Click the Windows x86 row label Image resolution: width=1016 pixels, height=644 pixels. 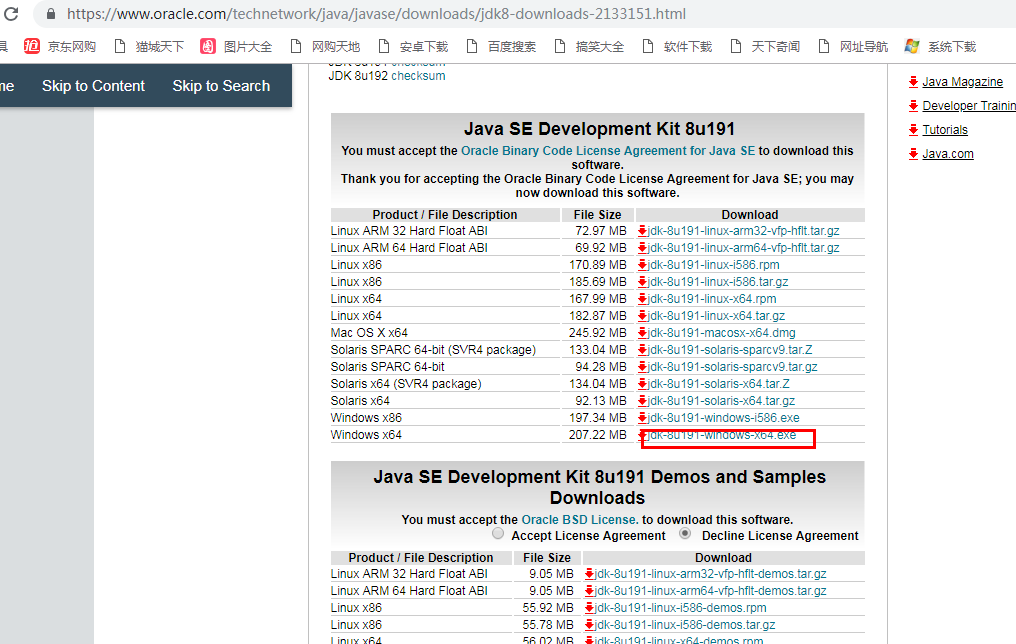[366, 418]
